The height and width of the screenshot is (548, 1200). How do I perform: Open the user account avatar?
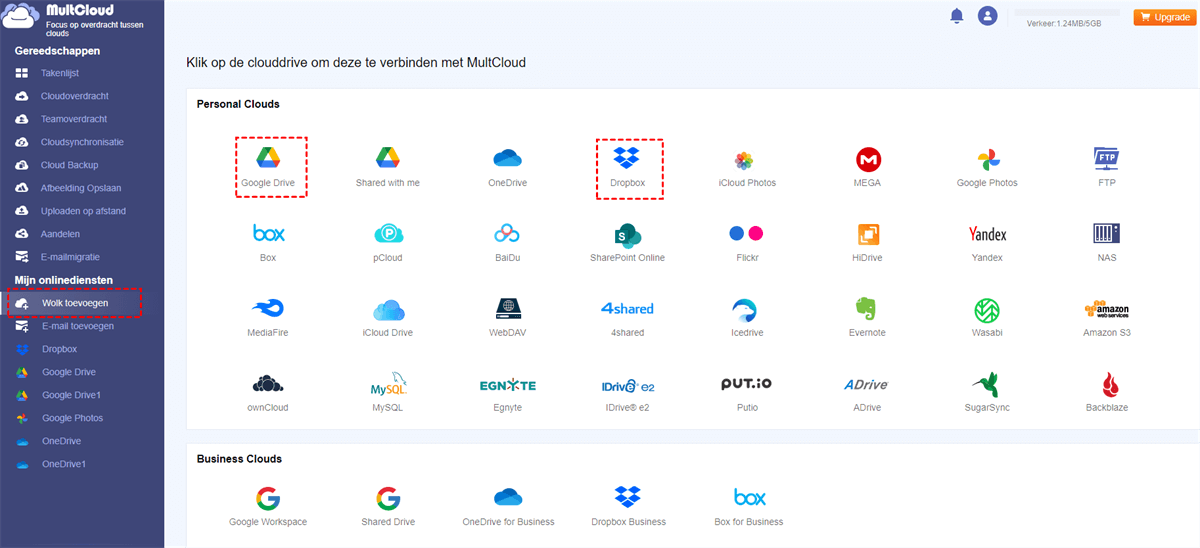click(988, 16)
